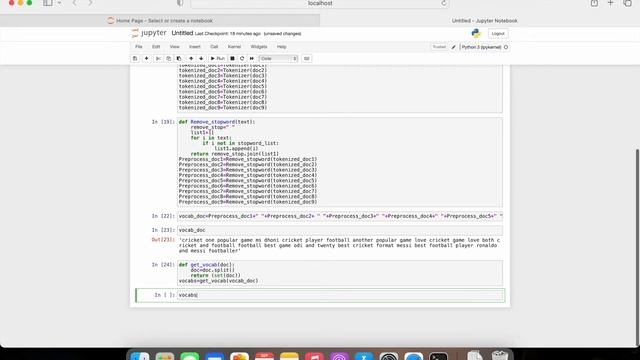Open Messages in the Dock

coord(190,356)
